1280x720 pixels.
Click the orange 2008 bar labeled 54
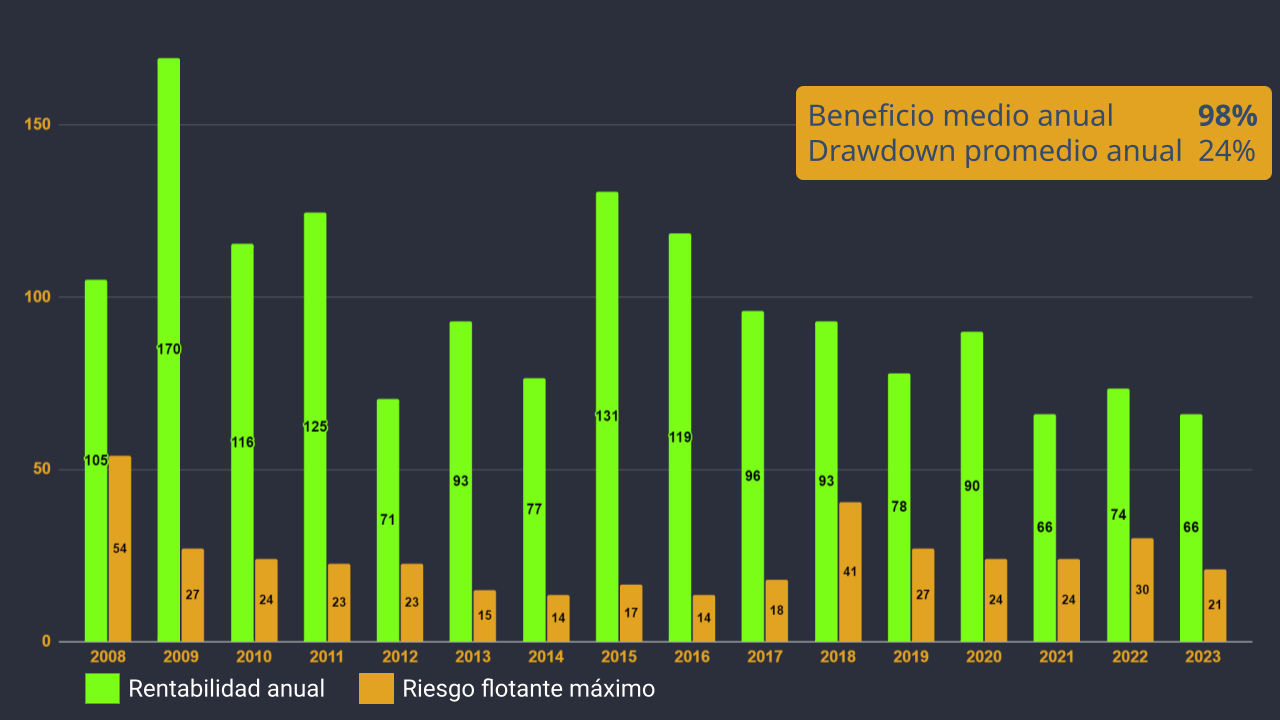(120, 548)
